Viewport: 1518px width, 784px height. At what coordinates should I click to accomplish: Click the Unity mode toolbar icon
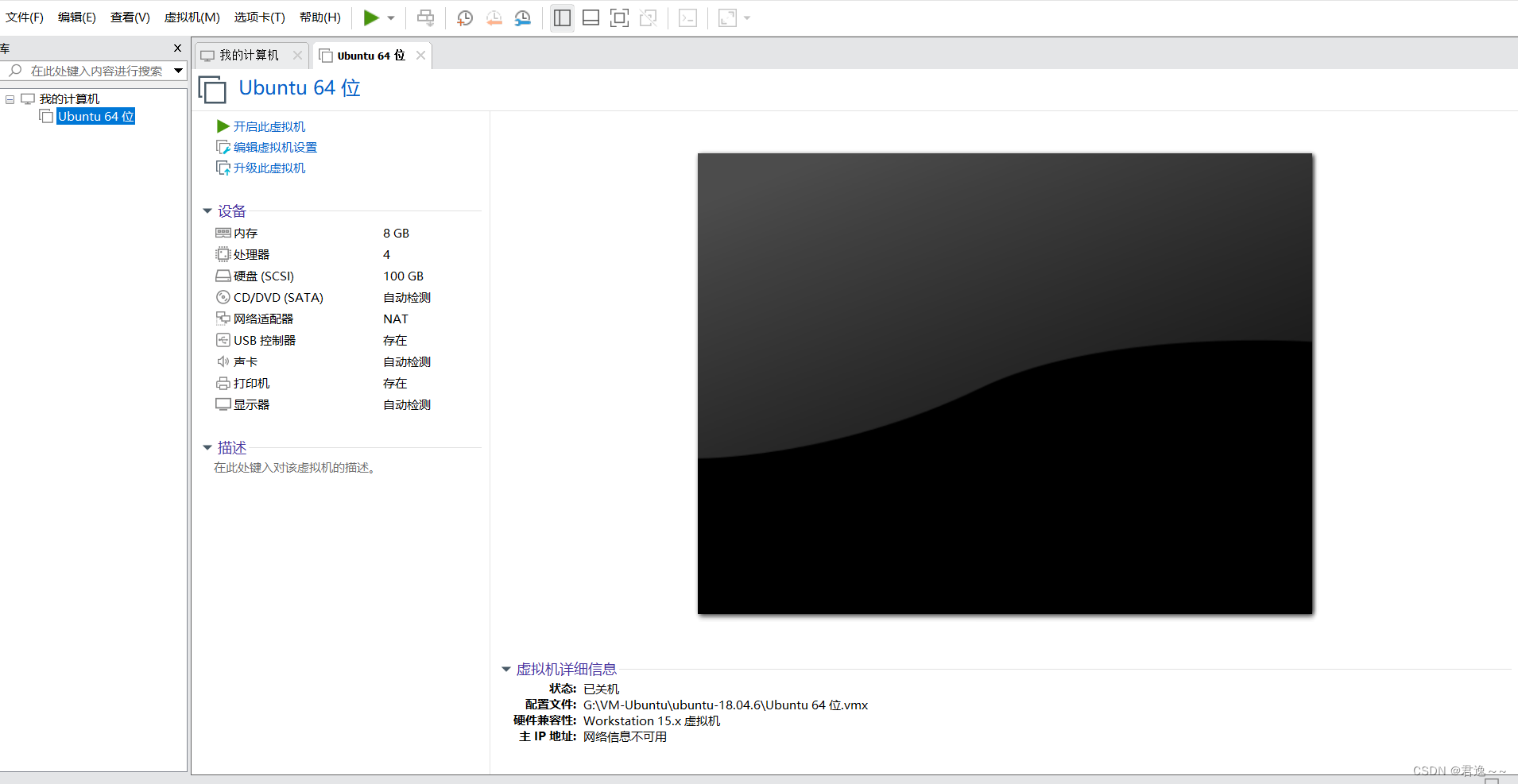pos(649,17)
